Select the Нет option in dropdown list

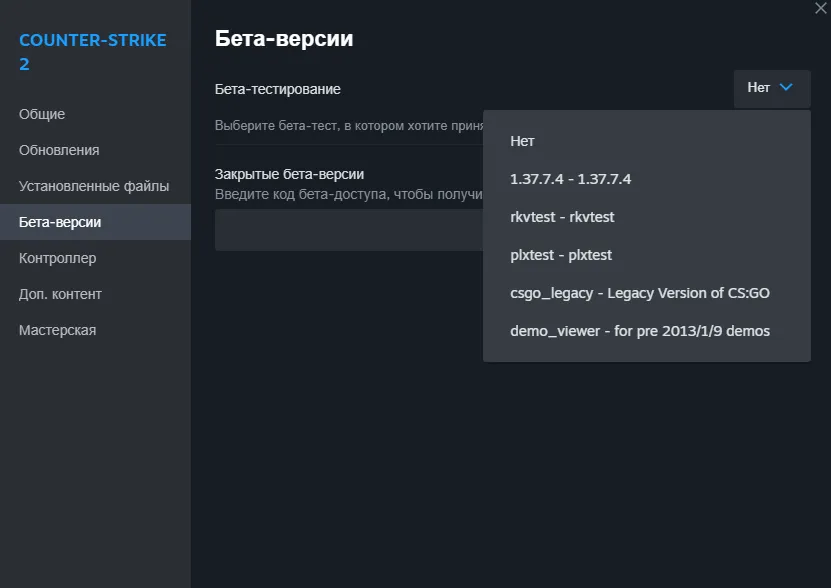pos(647,141)
